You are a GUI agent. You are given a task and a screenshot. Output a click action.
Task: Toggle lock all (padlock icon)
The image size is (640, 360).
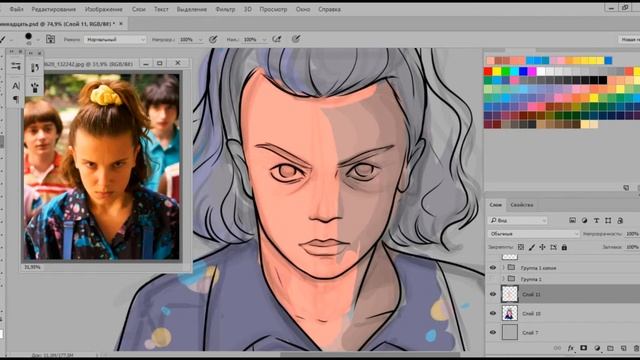pos(564,247)
